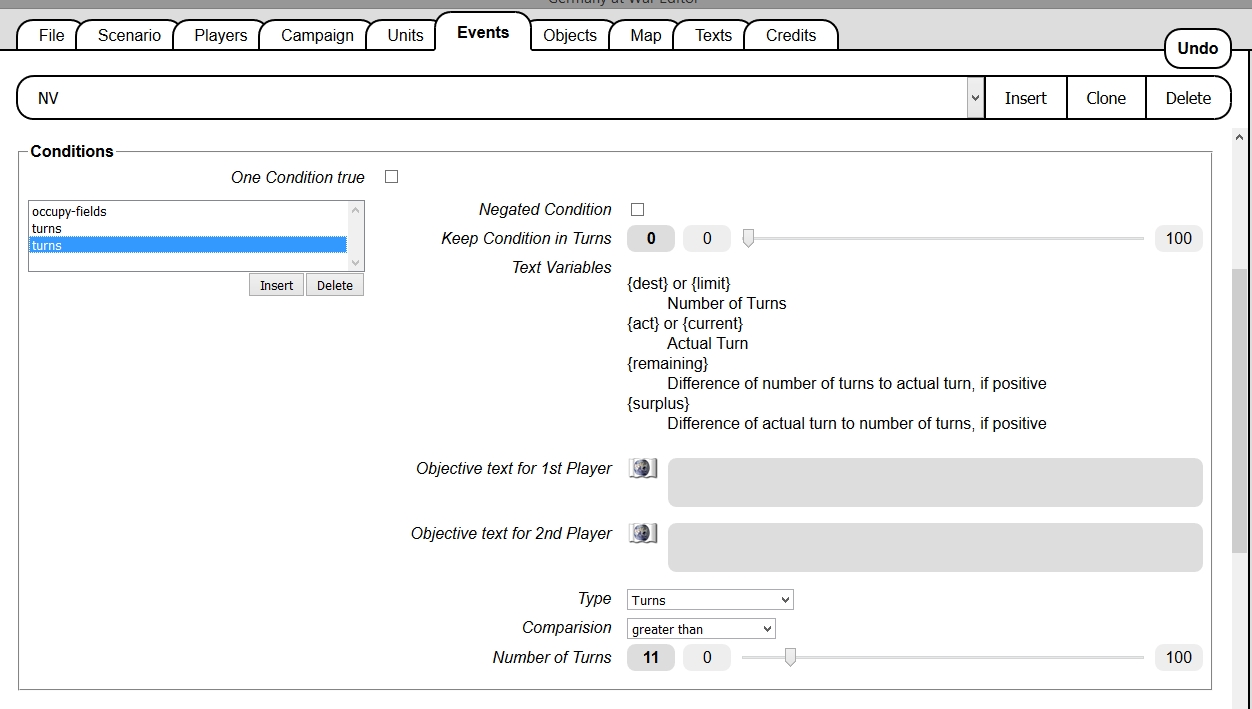Toggle the One Condition true checkbox
This screenshot has height=709, width=1252.
392,177
